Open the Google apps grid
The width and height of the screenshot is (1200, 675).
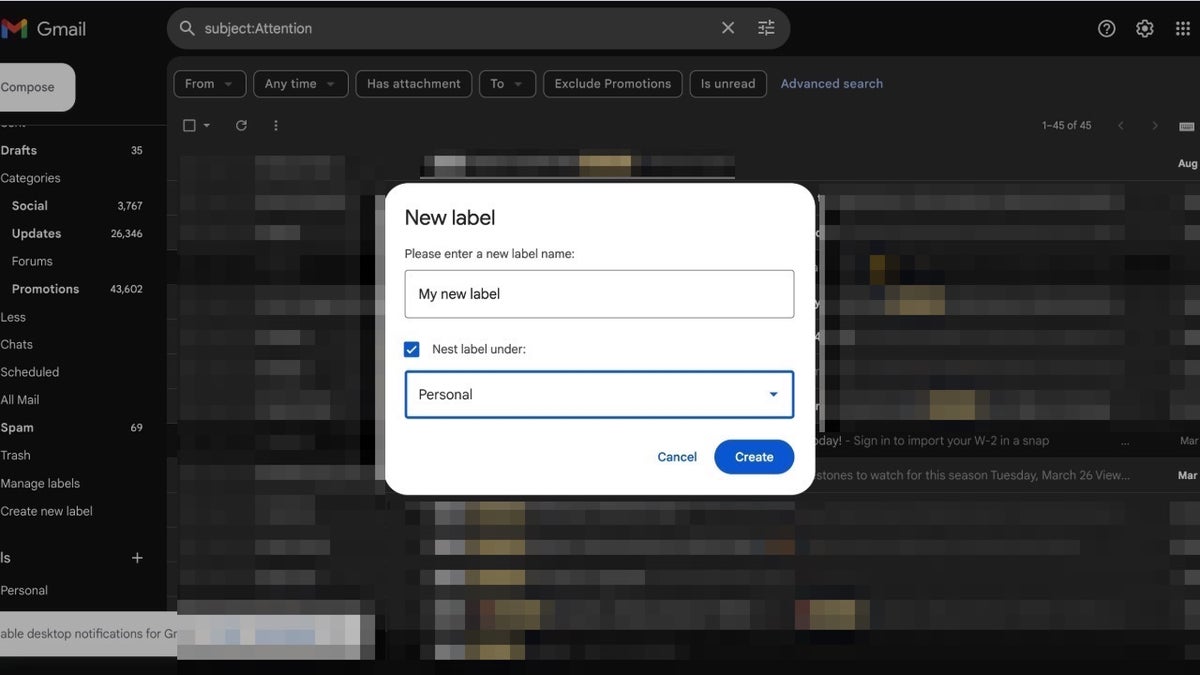pyautogui.click(x=1182, y=28)
